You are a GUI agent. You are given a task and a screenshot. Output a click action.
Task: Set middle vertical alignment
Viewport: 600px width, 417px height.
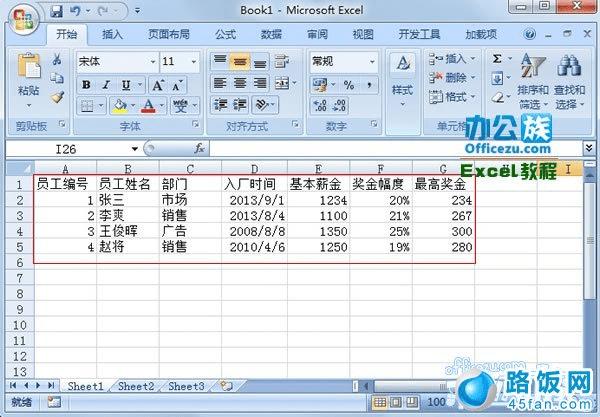240,61
